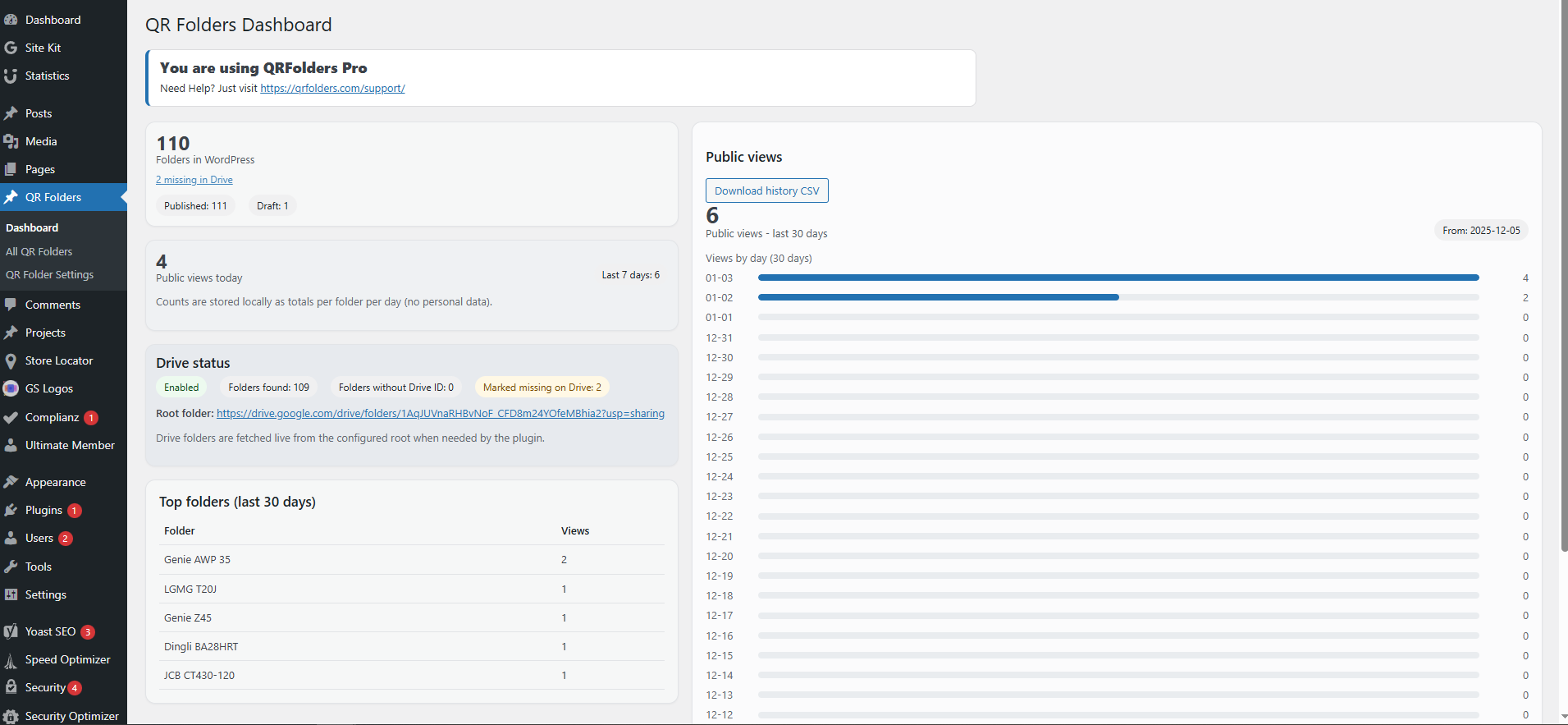Click the Tools wrench icon
This screenshot has width=1568, height=725.
[11, 567]
